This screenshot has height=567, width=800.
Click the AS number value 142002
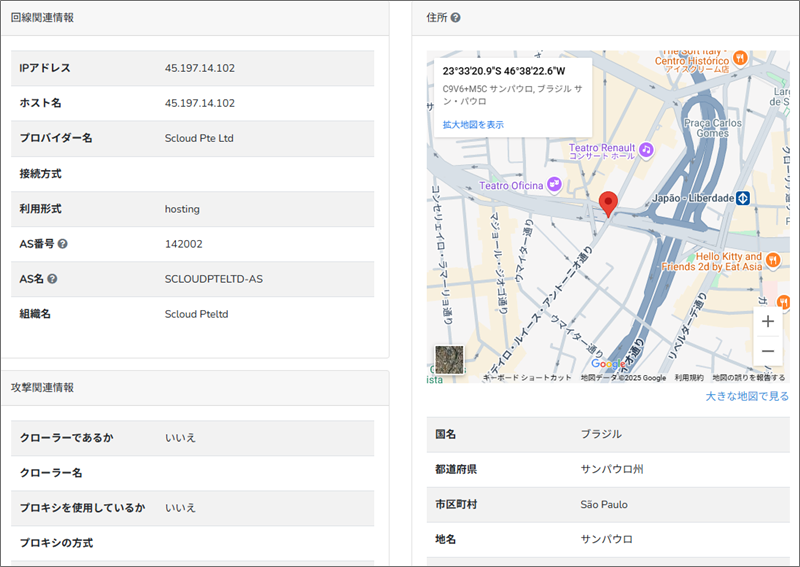click(x=184, y=244)
